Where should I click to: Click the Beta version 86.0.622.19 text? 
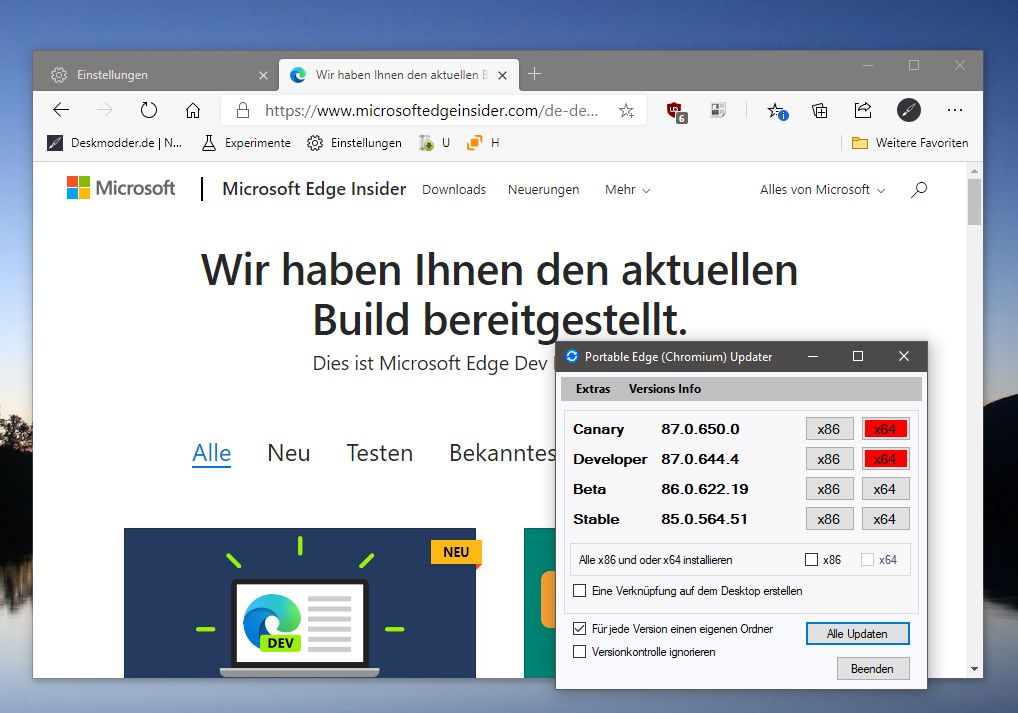point(704,489)
